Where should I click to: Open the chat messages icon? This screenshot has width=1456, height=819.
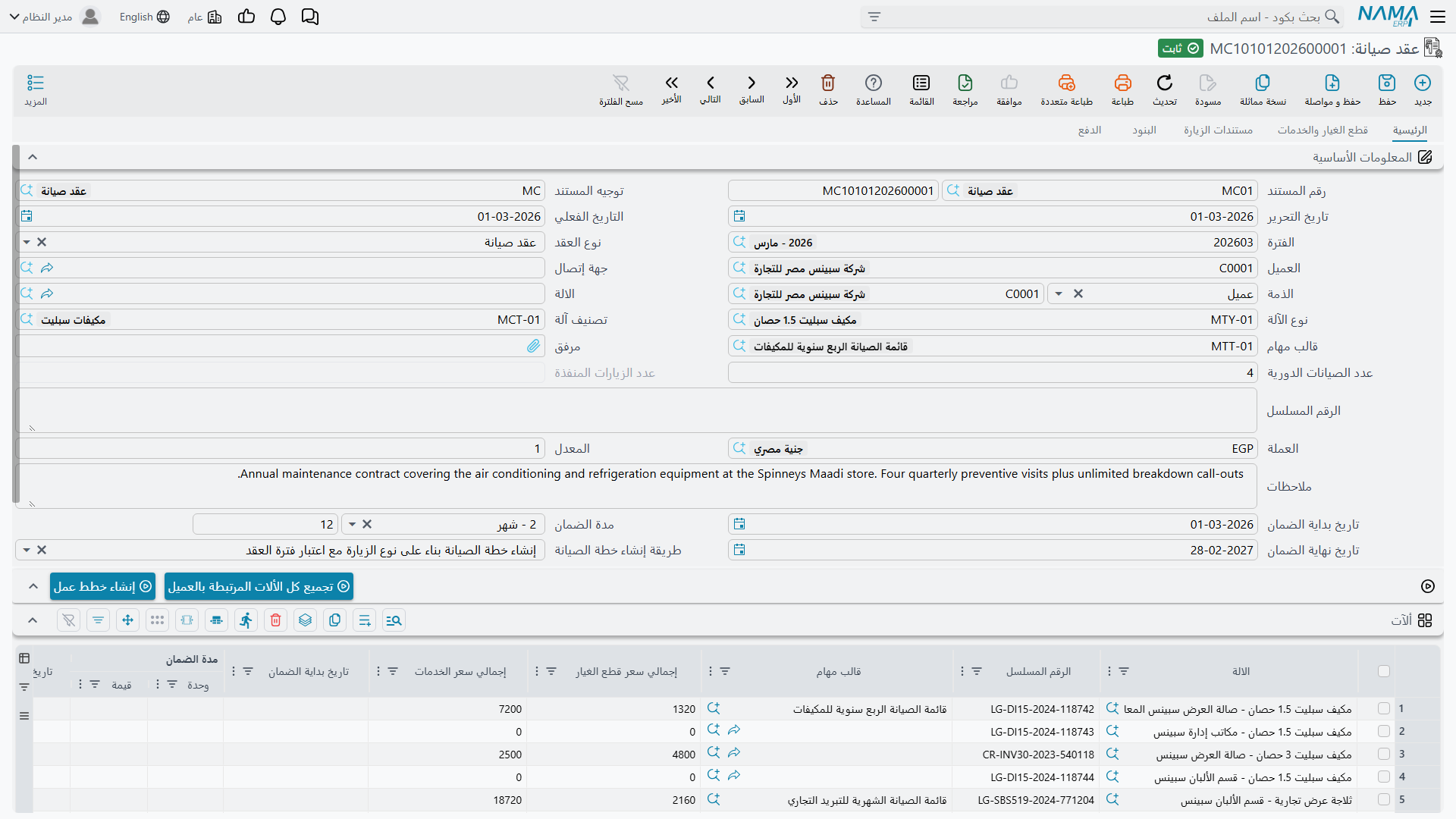[x=310, y=17]
